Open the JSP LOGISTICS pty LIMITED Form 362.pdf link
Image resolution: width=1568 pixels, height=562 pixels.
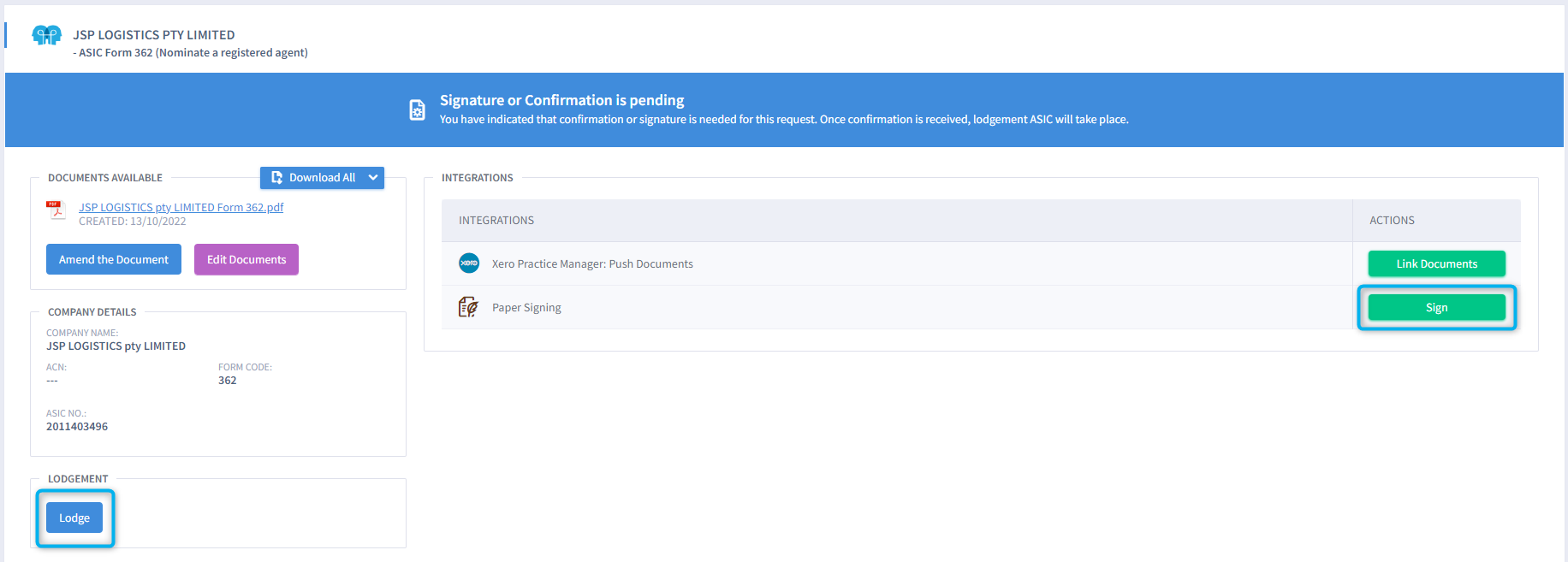[x=181, y=207]
